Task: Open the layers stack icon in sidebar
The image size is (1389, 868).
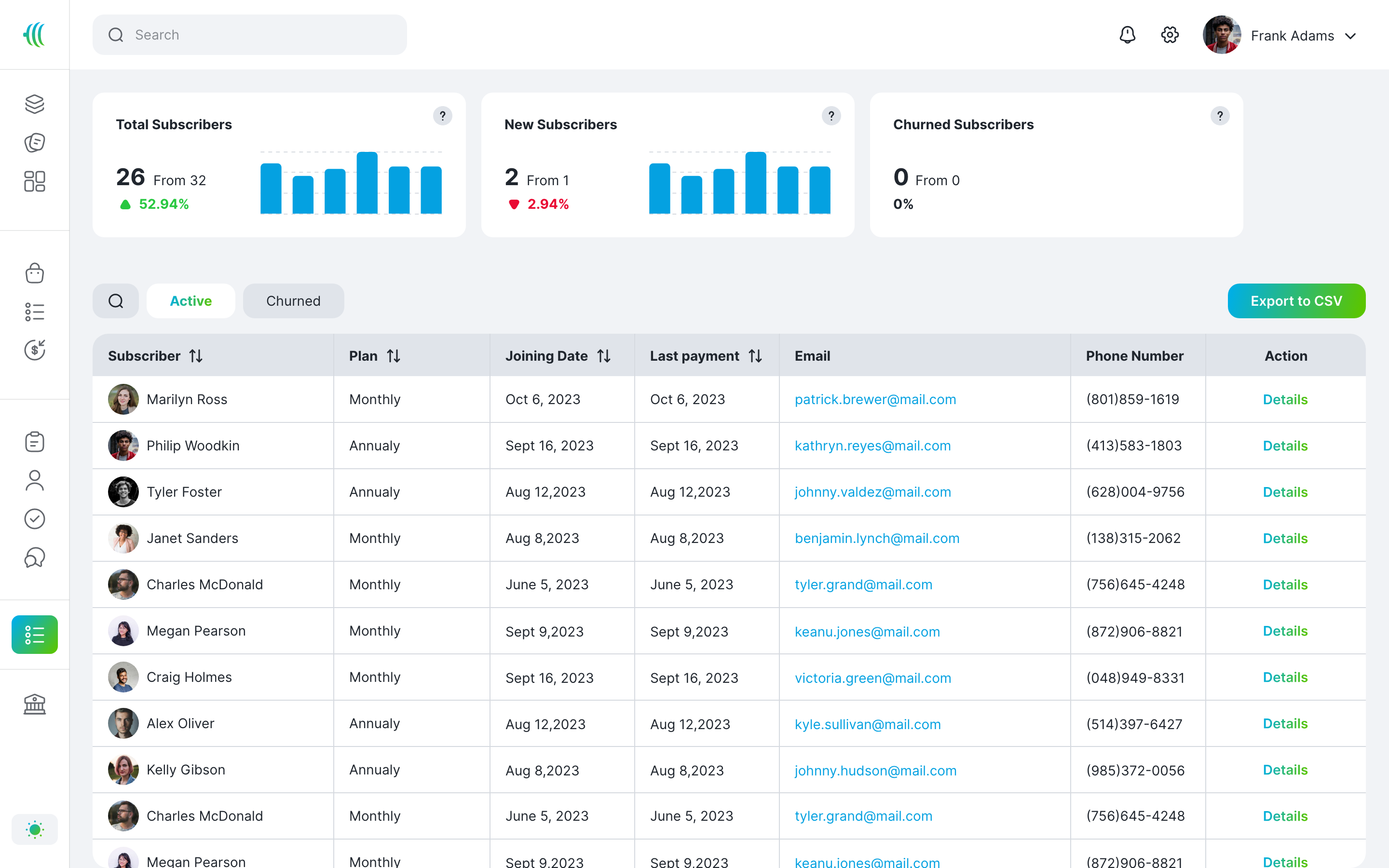Action: tap(34, 104)
